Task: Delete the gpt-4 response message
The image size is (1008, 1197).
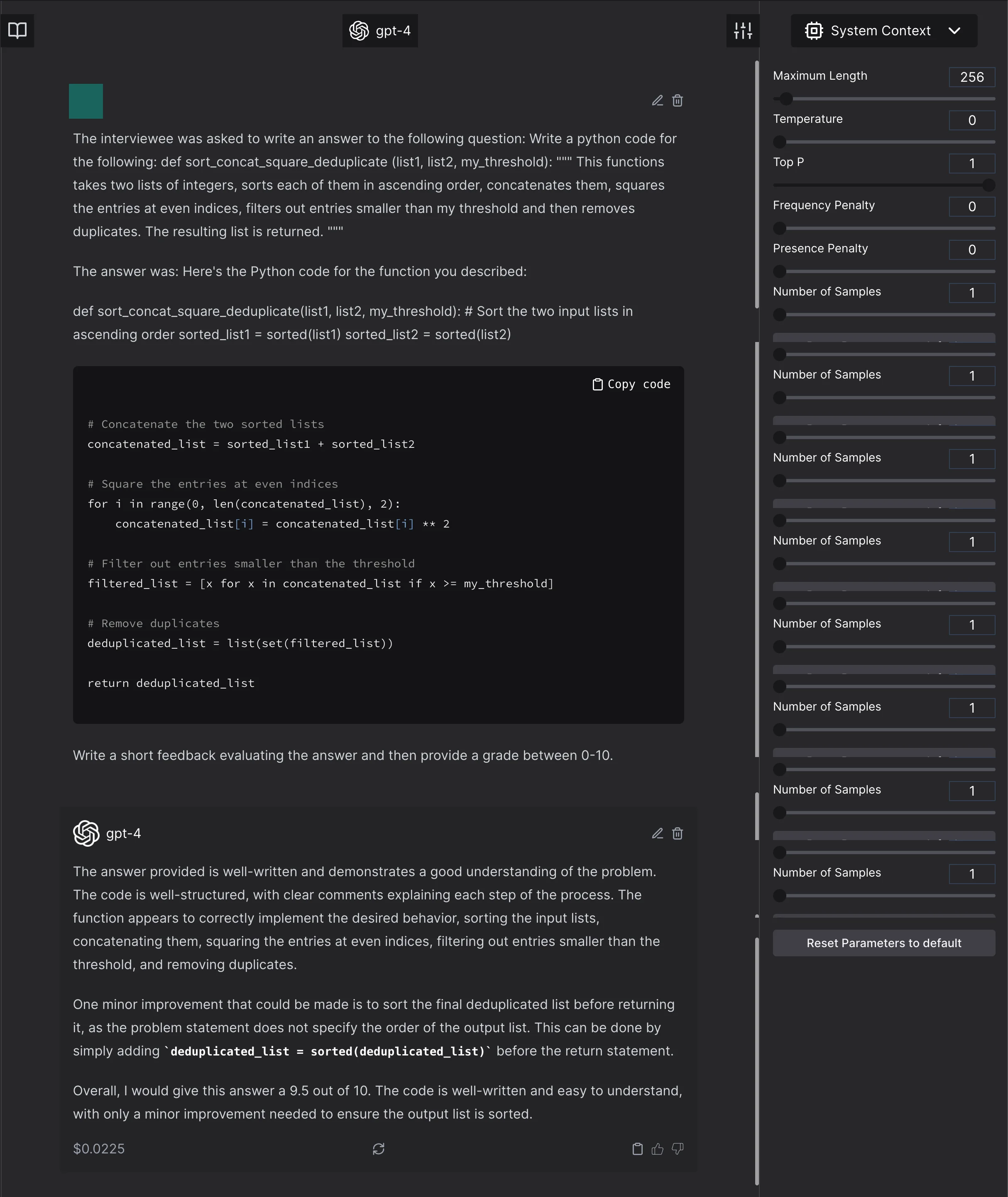Action: pos(677,833)
